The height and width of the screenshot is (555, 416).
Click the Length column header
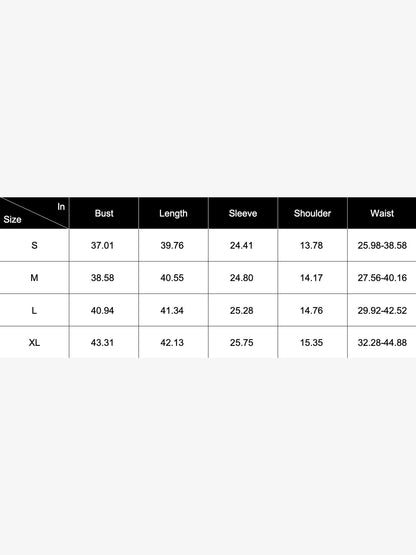[x=173, y=213]
